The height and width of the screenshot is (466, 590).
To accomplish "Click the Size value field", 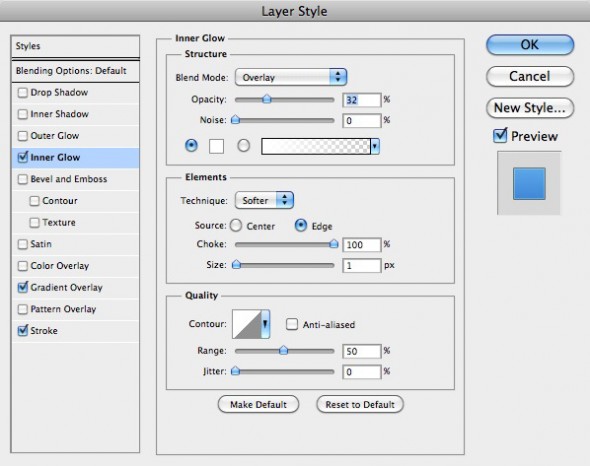I will coord(362,266).
